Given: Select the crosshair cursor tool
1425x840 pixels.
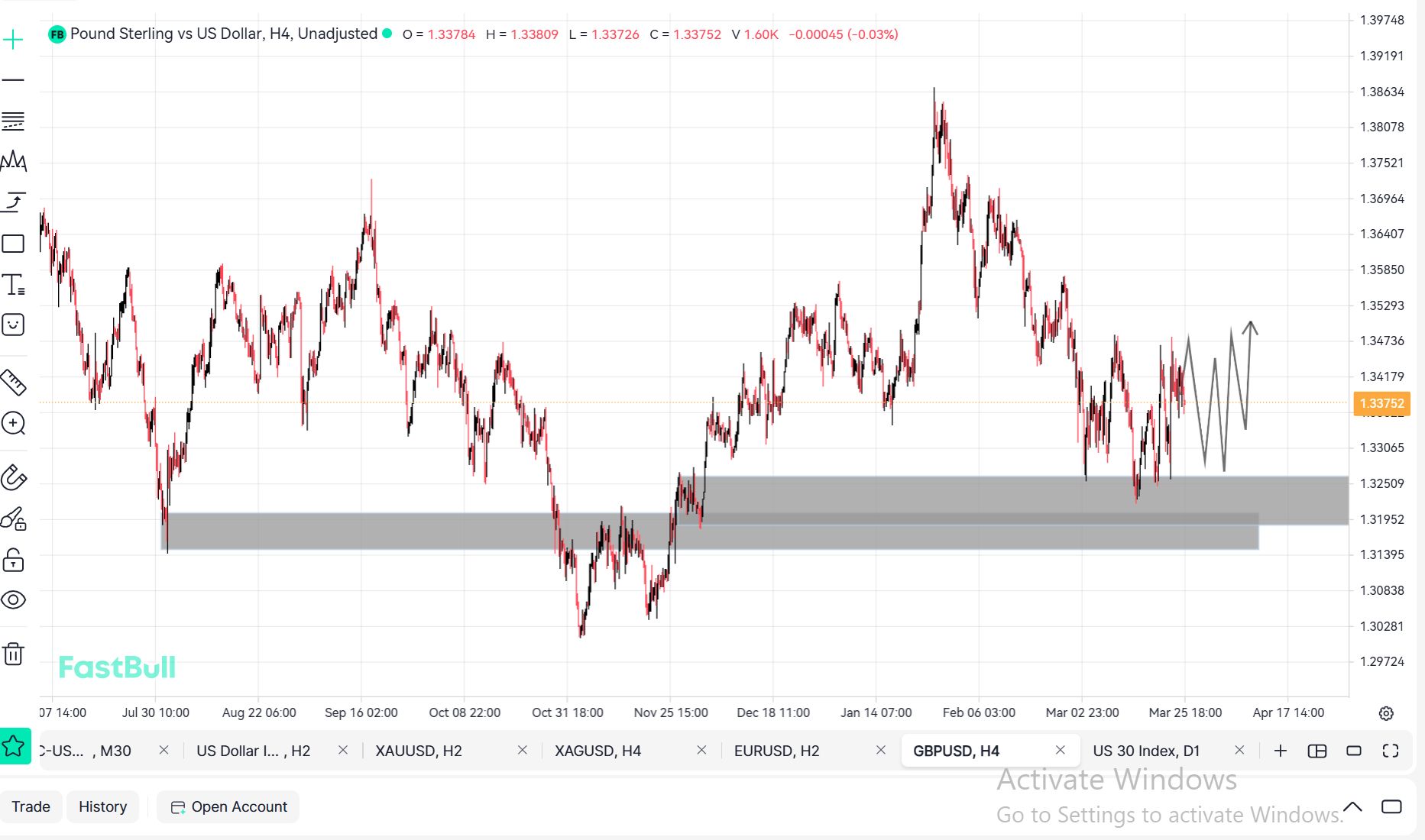Looking at the screenshot, I should click(14, 40).
